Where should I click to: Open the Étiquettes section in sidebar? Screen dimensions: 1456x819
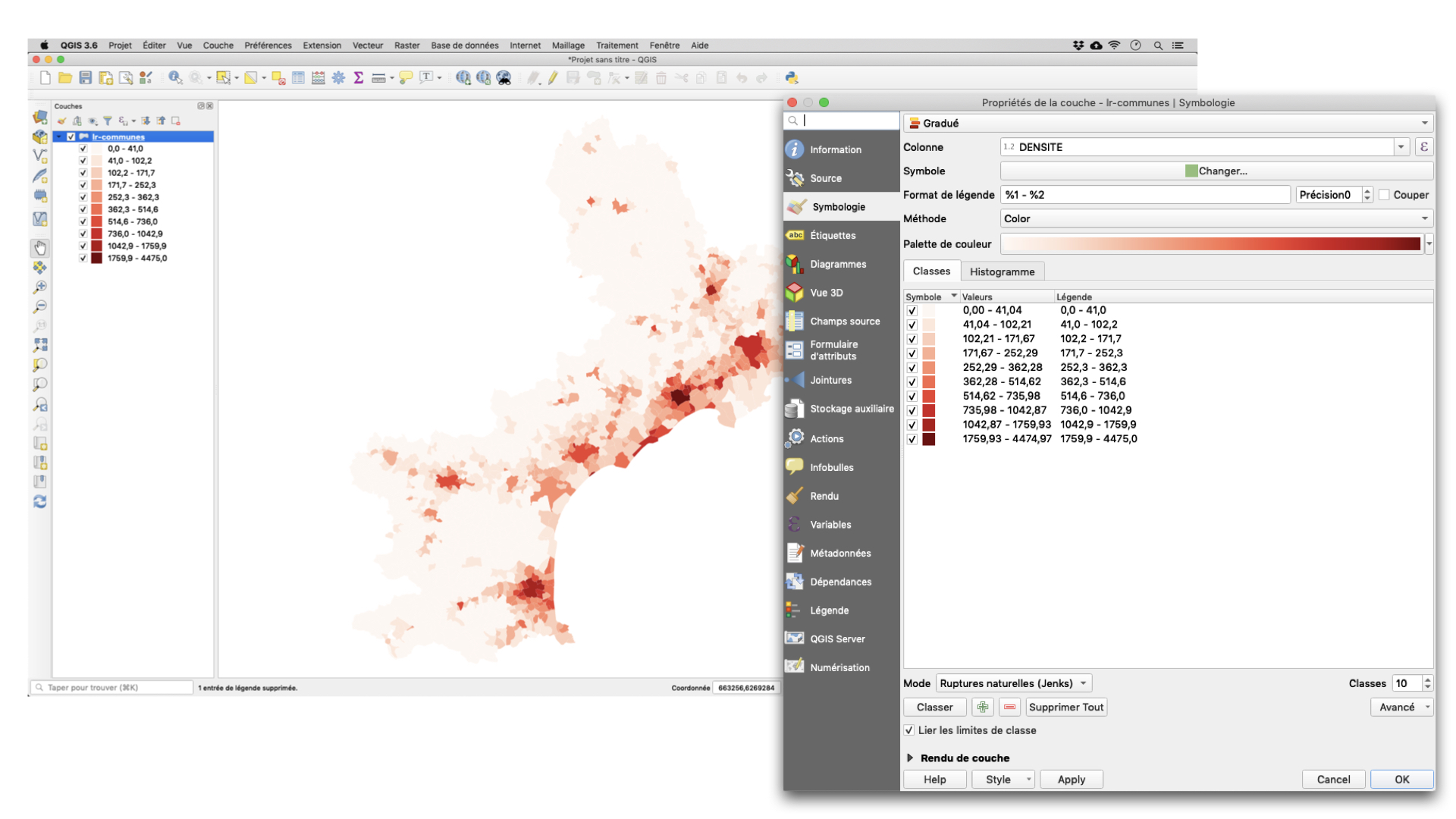[833, 235]
